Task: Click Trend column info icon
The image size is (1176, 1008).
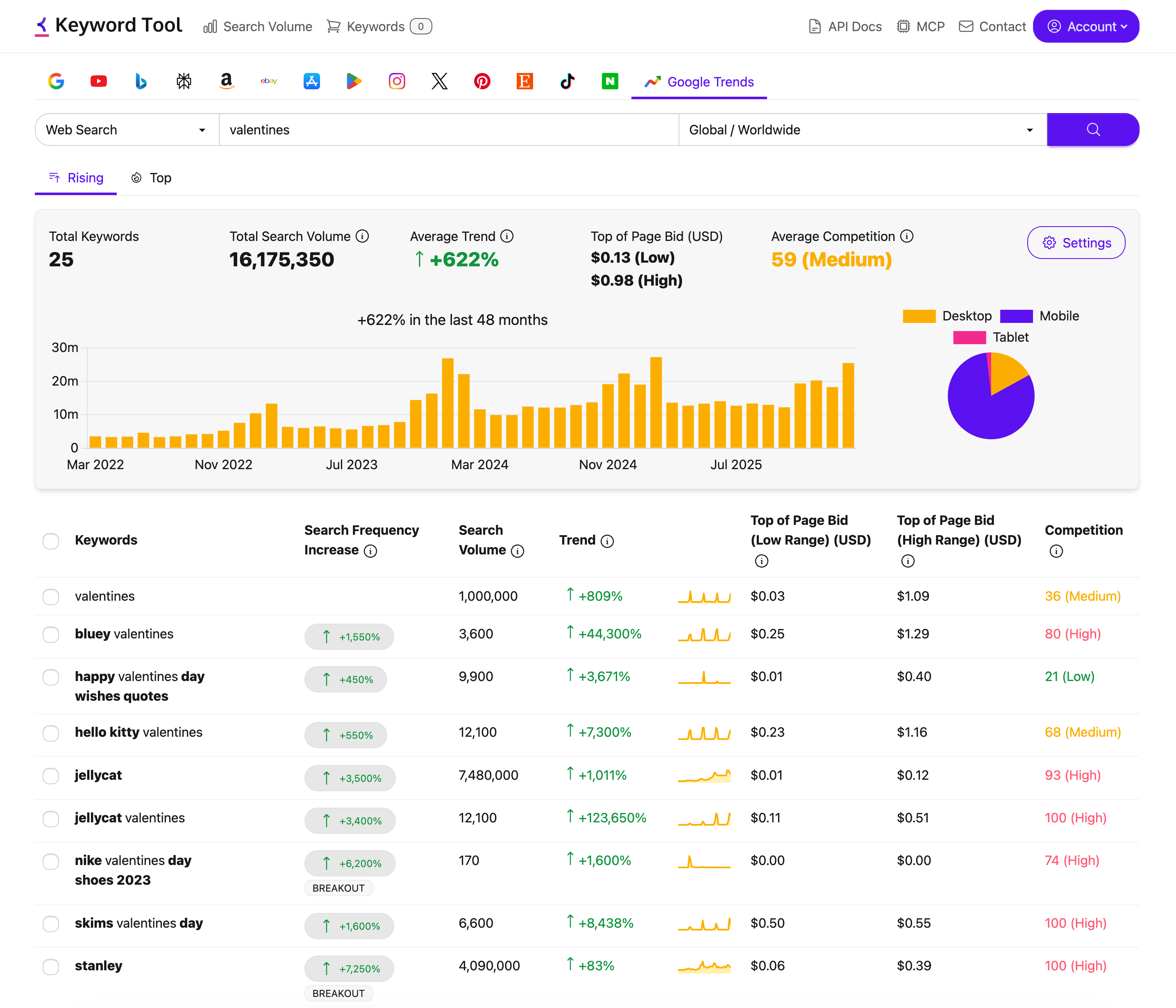Action: 607,541
